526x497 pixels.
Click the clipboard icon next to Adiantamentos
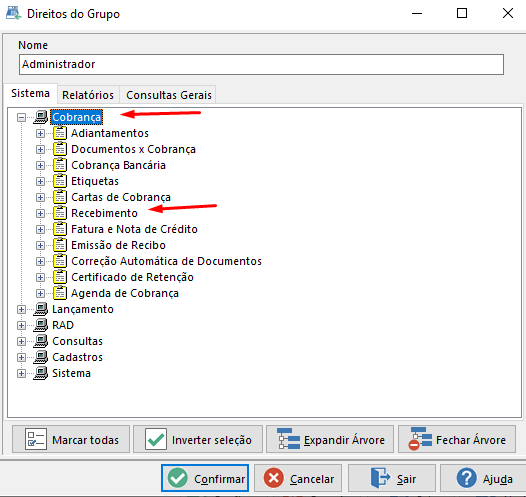click(60, 133)
